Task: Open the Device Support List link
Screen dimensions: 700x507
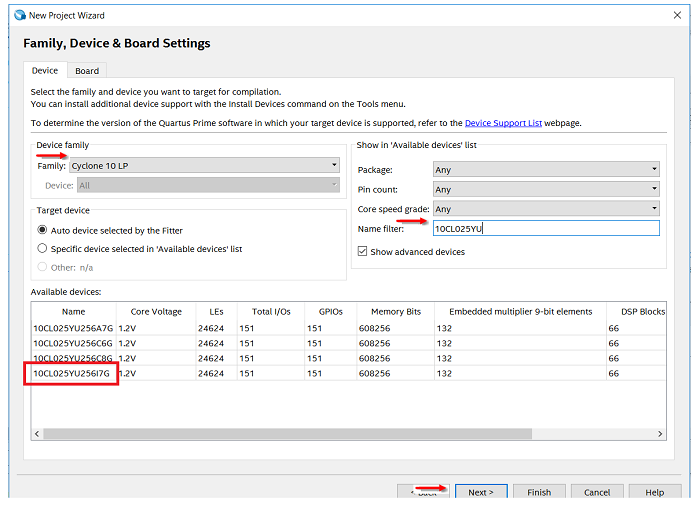Action: pyautogui.click(x=503, y=123)
